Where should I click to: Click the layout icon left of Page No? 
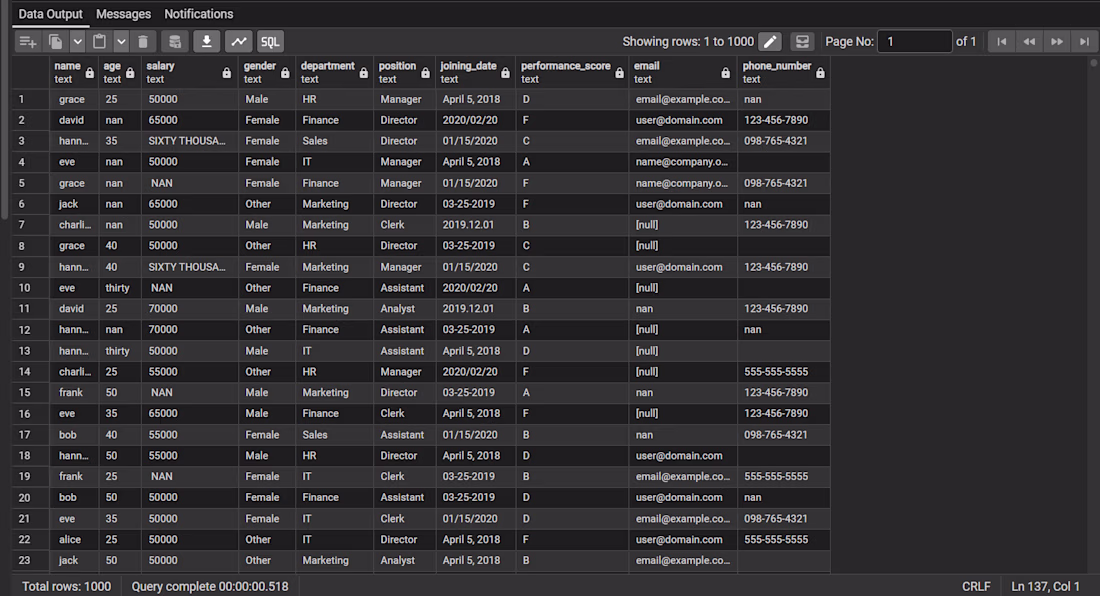click(x=802, y=42)
